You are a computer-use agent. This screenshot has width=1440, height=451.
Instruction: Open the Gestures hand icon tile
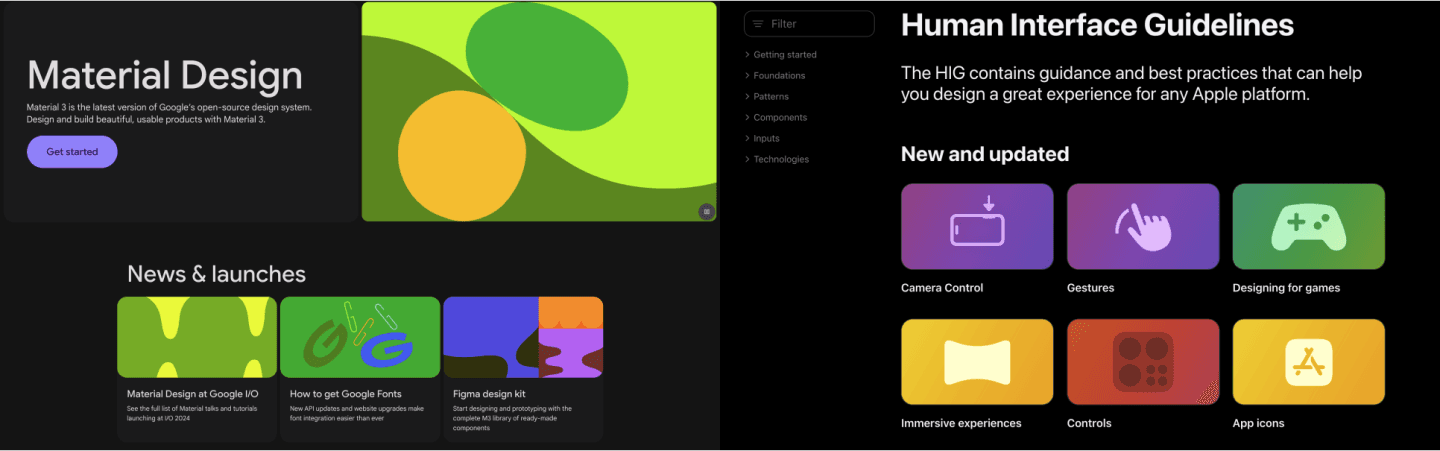1143,226
